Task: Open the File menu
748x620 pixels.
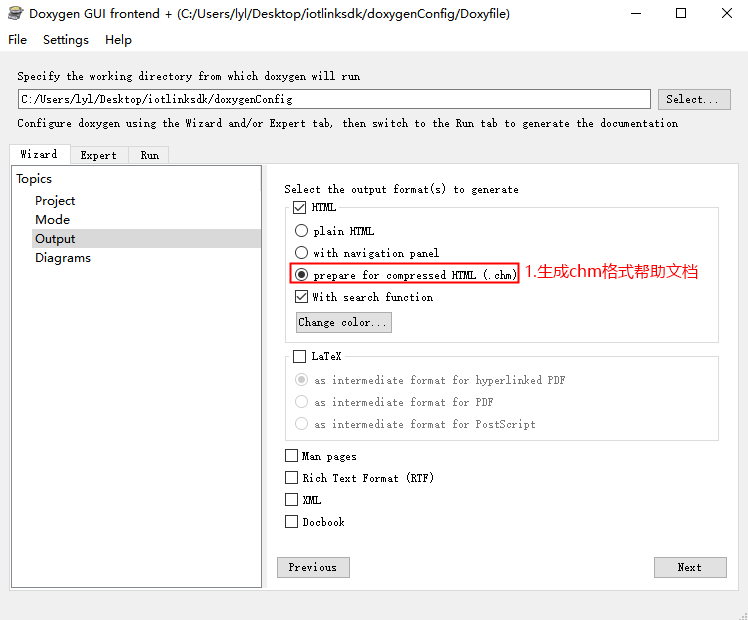Action: click(x=17, y=40)
